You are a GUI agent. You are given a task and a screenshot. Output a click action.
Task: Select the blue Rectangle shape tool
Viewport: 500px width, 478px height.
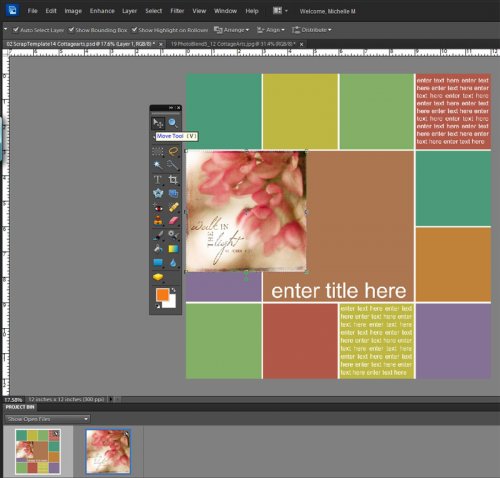coord(158,263)
